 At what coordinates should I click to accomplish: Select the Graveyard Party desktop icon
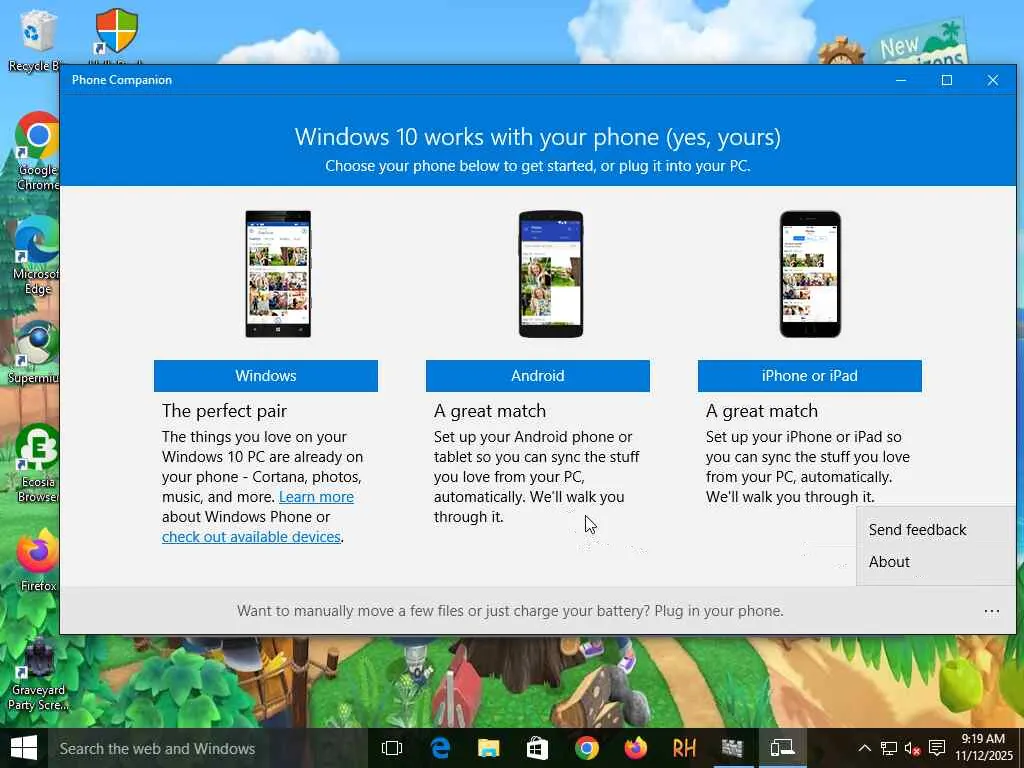[39, 676]
